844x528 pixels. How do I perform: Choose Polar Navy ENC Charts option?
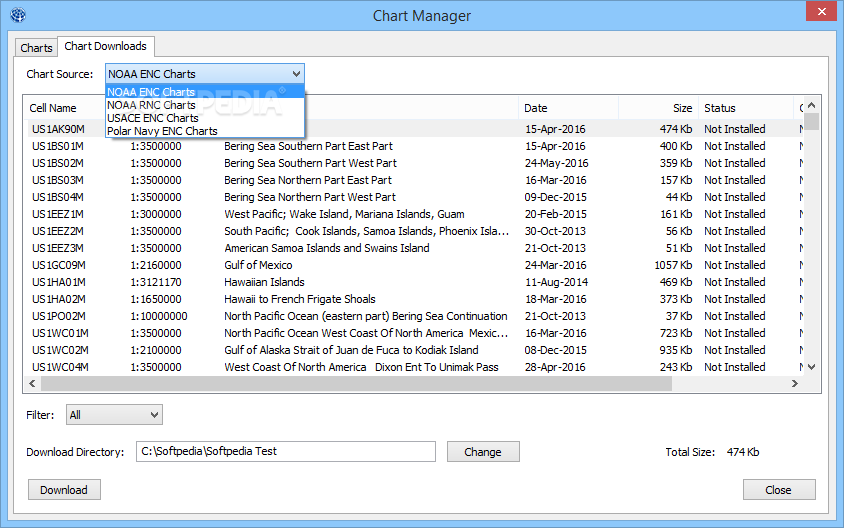(x=205, y=131)
